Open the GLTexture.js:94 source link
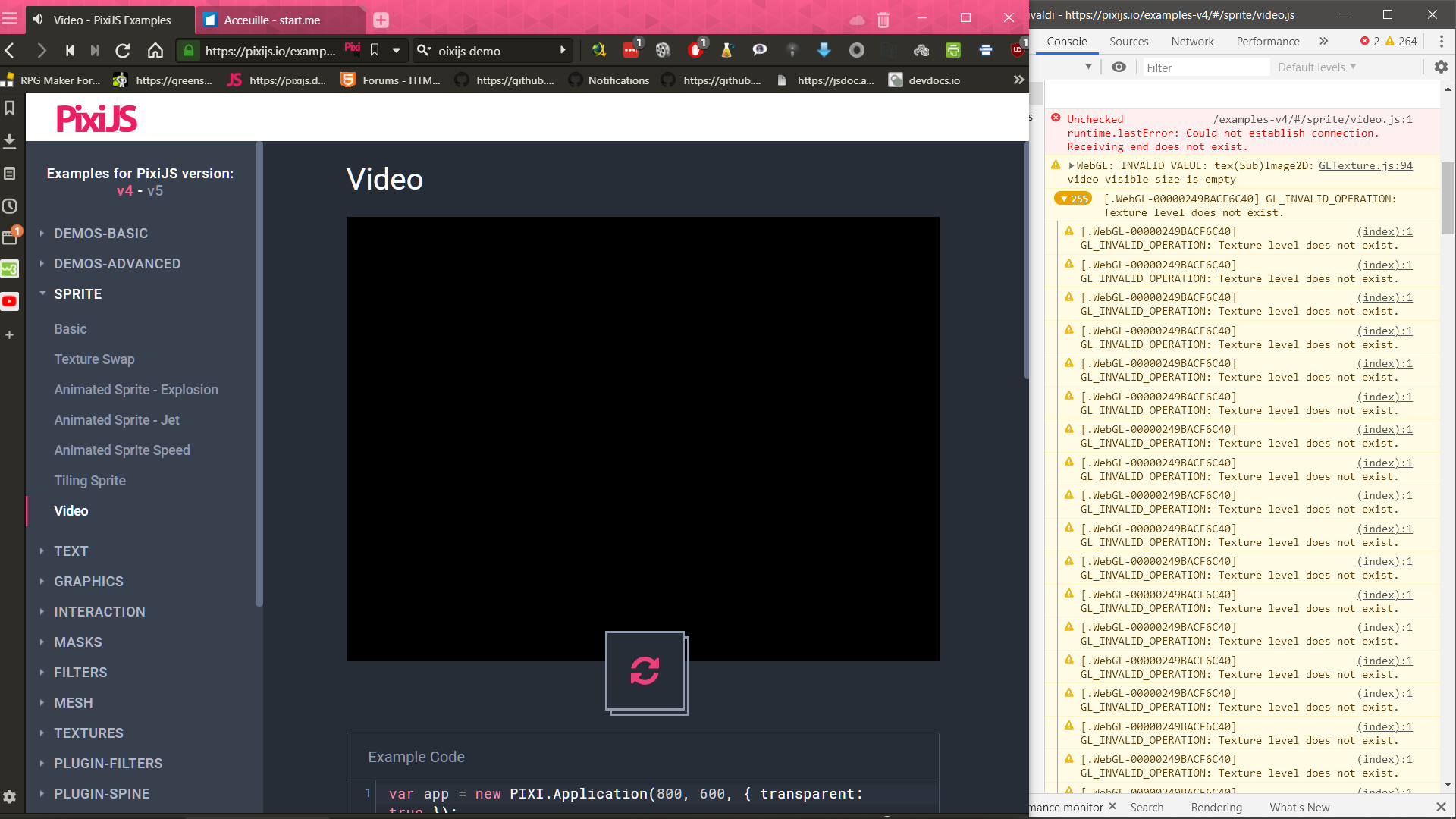 [x=1366, y=165]
